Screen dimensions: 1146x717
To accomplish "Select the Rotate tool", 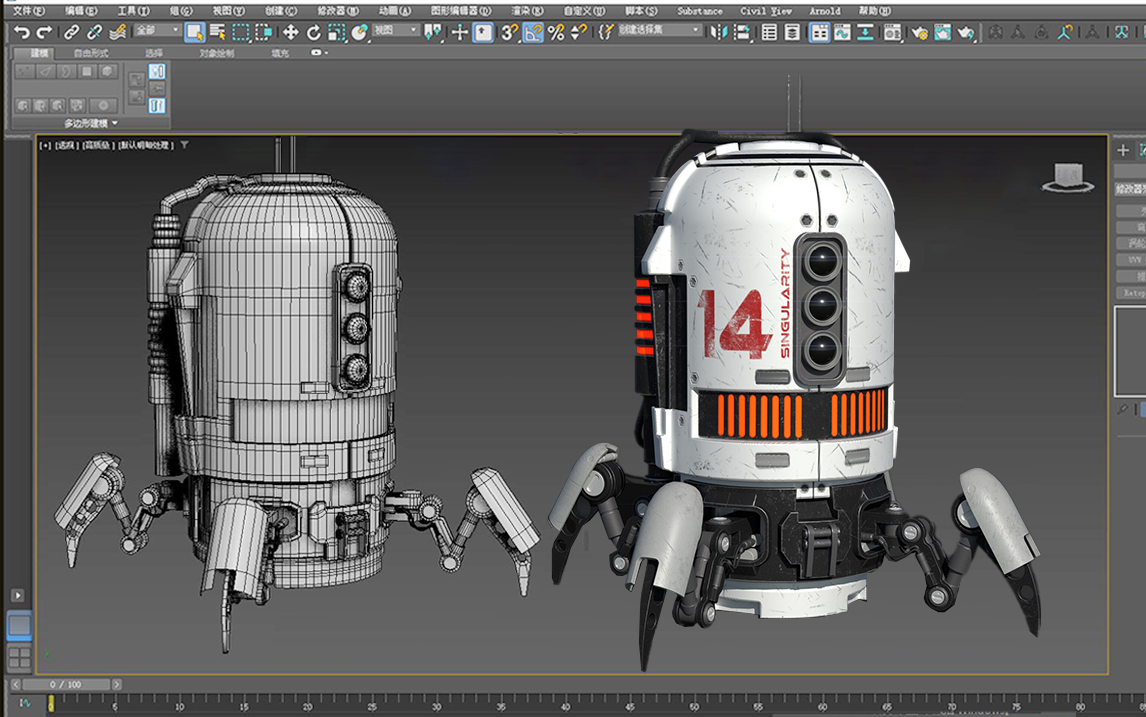I will point(314,32).
